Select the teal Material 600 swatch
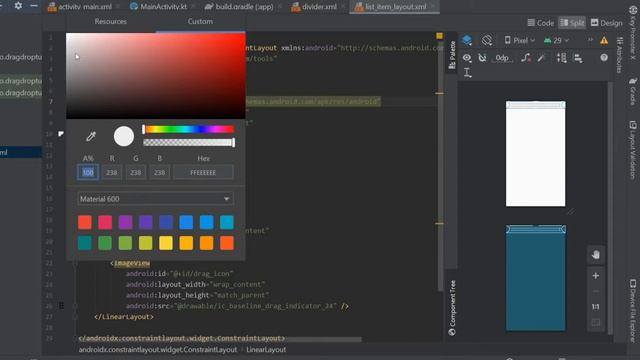 [85, 243]
